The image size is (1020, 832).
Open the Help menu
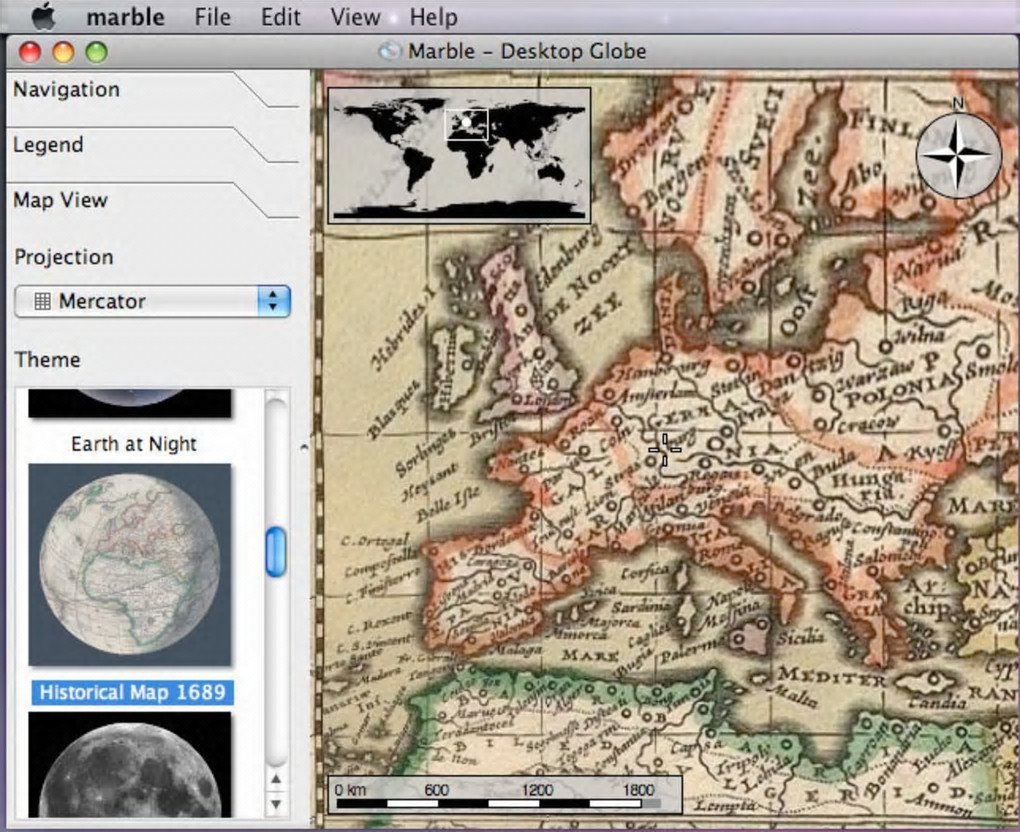click(x=433, y=17)
